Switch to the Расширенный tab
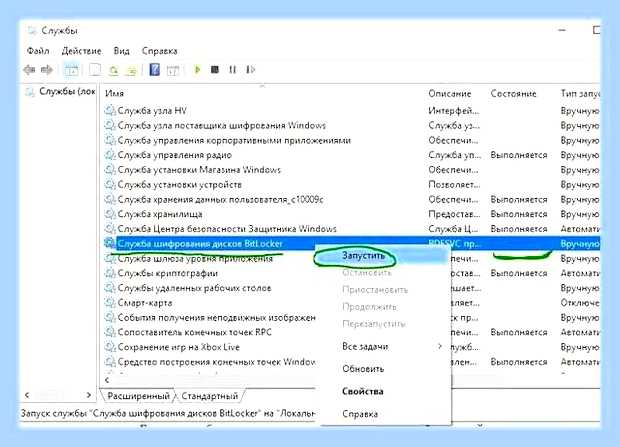Screen dimensions: 620x447 (138, 396)
